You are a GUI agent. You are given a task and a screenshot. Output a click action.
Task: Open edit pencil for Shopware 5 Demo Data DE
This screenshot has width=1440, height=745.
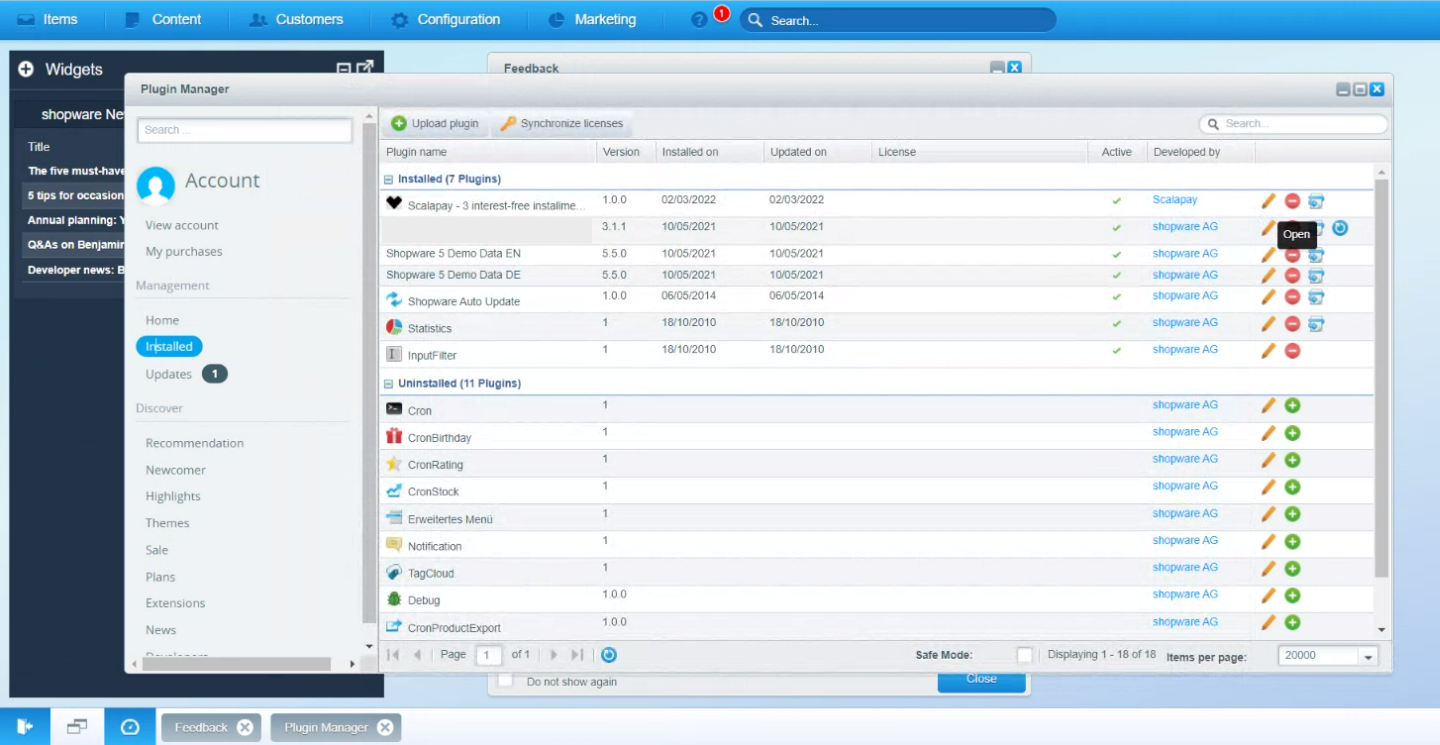1268,275
